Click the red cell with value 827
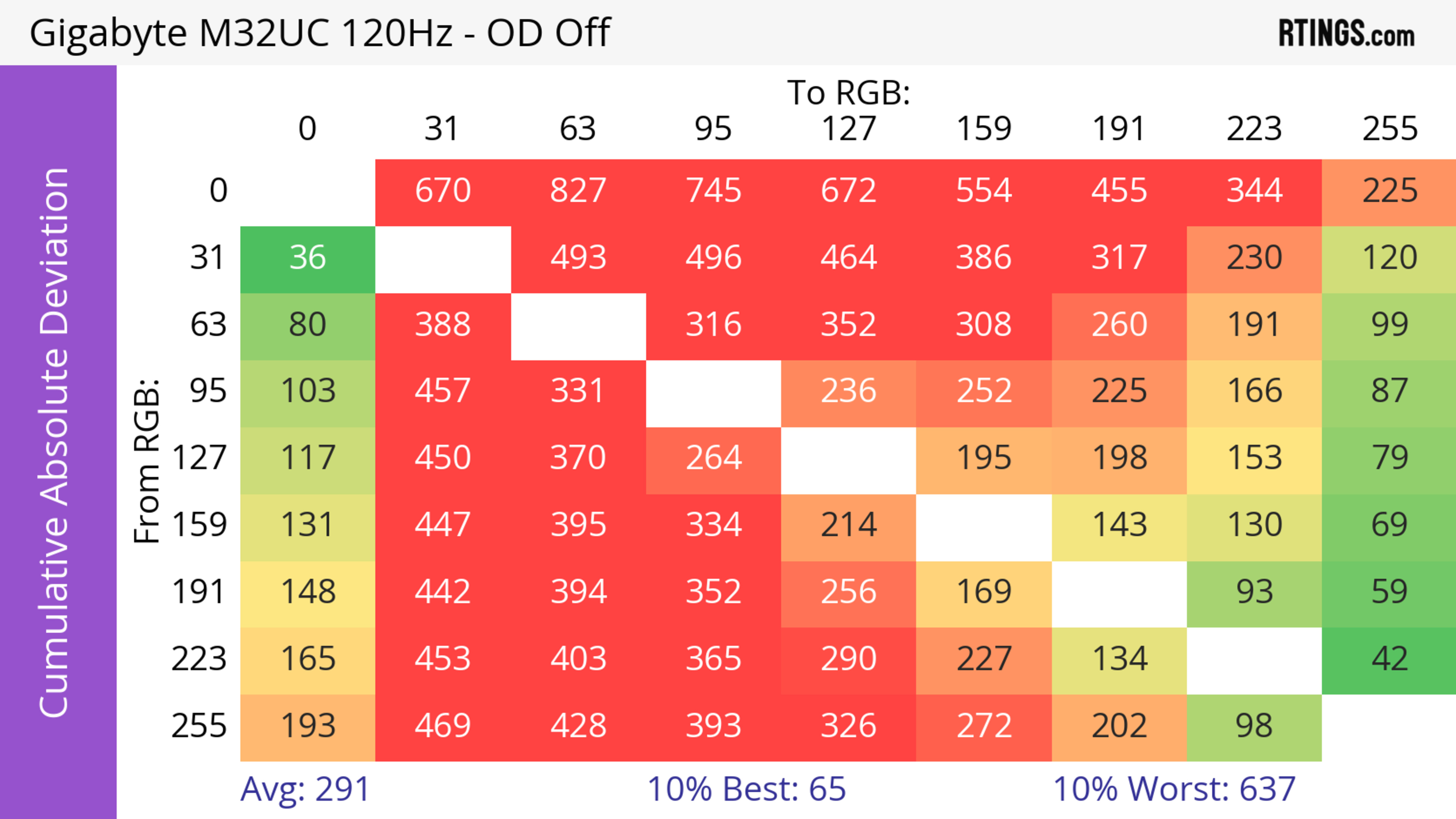 (x=577, y=191)
